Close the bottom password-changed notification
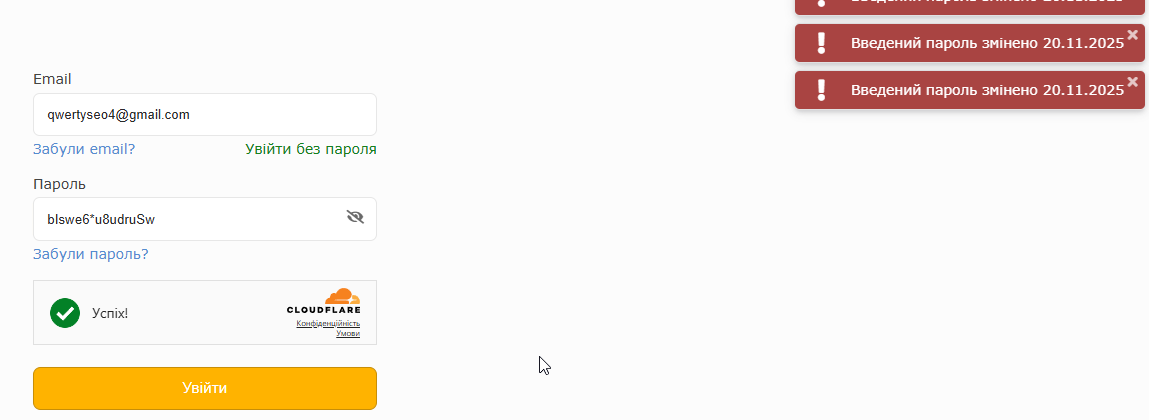 click(x=1132, y=82)
